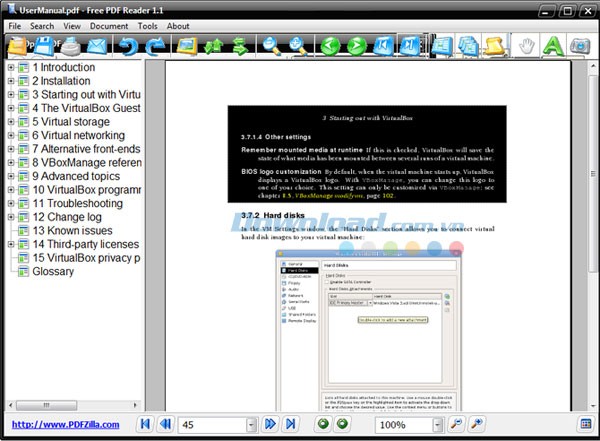Viewport: 600px width, 441px height.
Task: Click the next page button in bottom bar
Action: pos(270,424)
